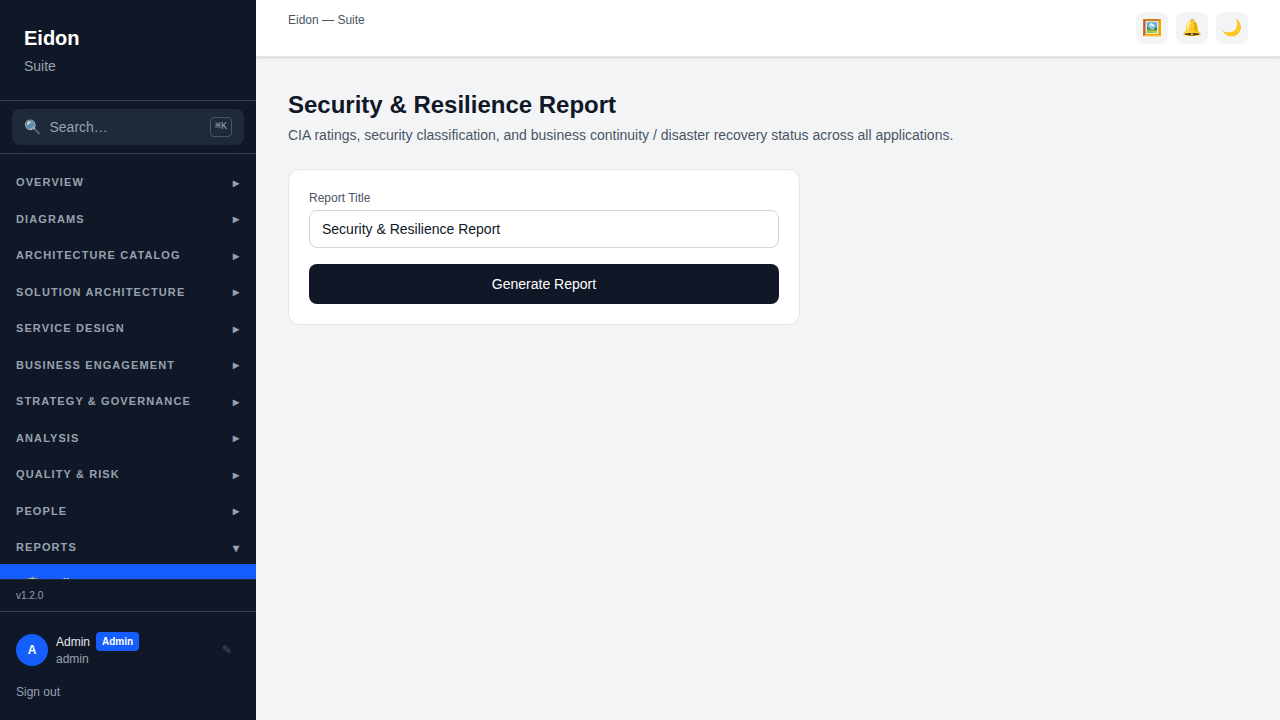1280x720 pixels.
Task: Expand Quality & Risk section
Action: (x=128, y=475)
